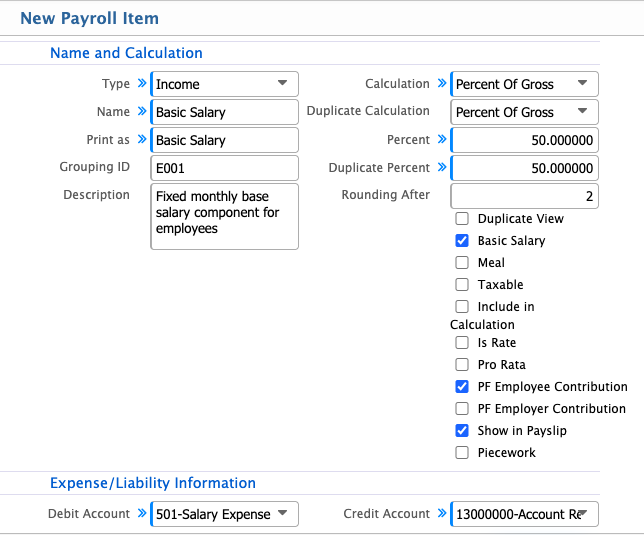Click the Name input field
The image size is (644, 535).
point(224,112)
